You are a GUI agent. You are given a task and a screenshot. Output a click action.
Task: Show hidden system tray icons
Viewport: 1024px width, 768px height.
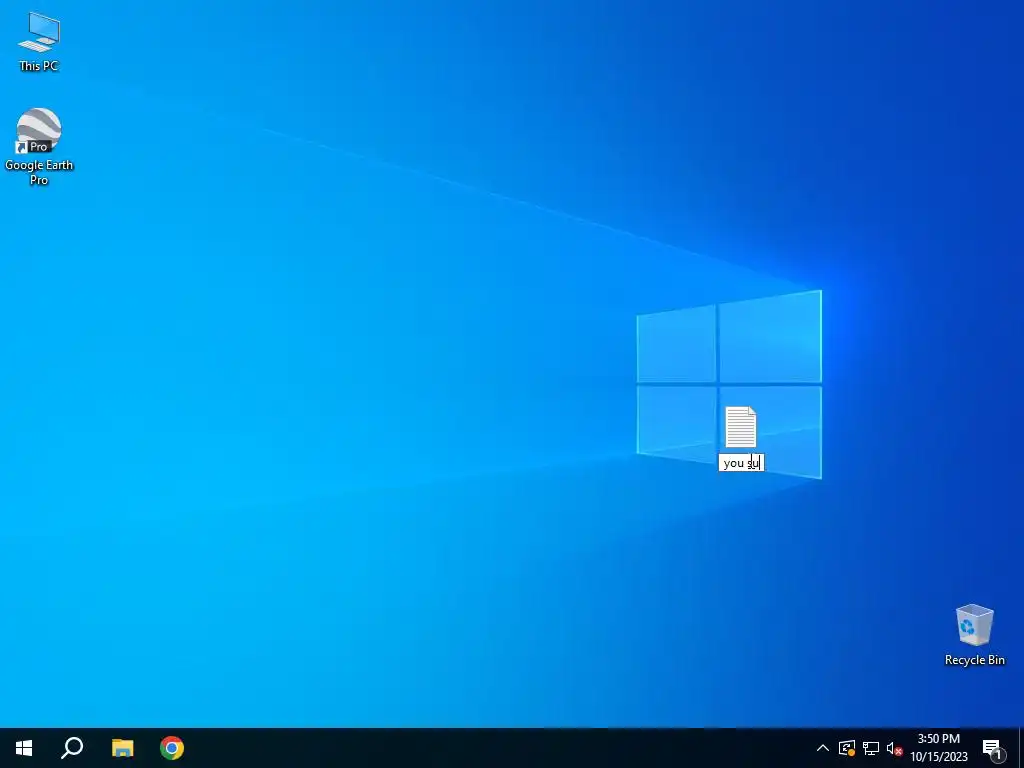pos(823,748)
